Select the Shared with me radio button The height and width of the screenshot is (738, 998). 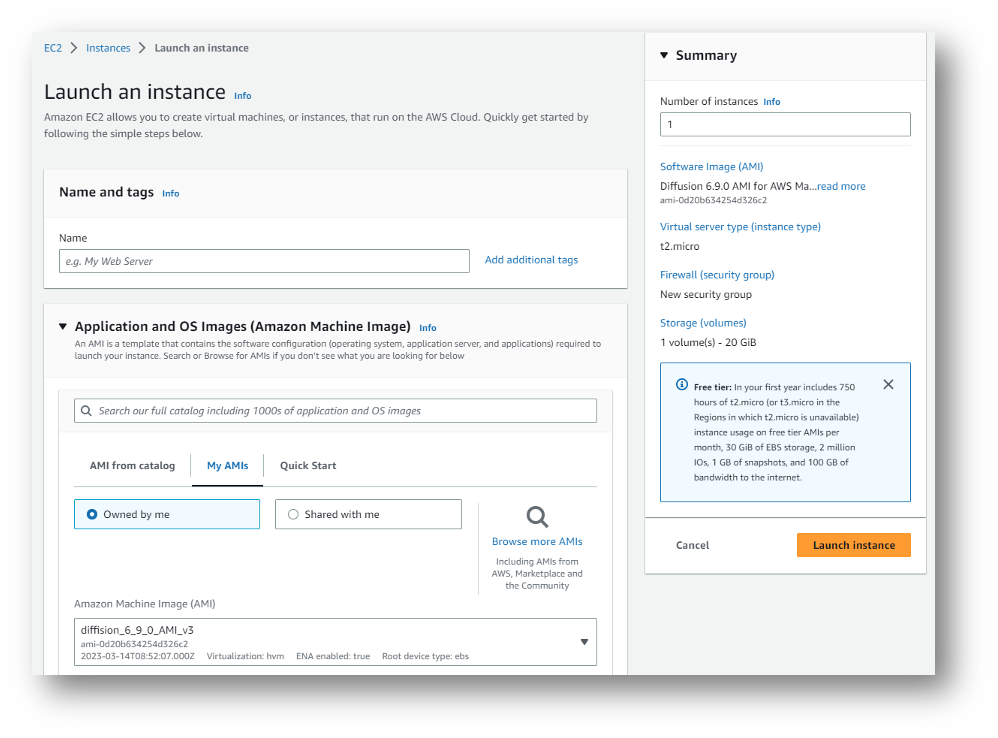[x=294, y=513]
